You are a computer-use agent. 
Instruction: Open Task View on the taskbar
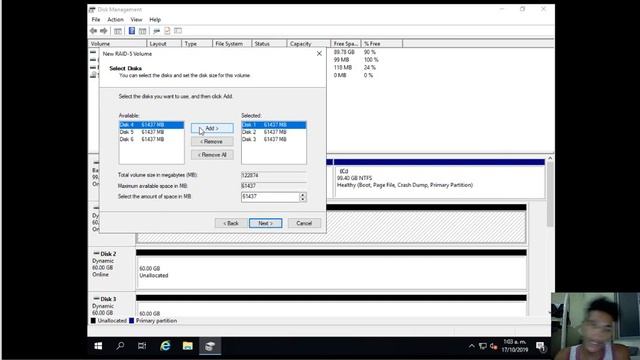click(x=142, y=346)
